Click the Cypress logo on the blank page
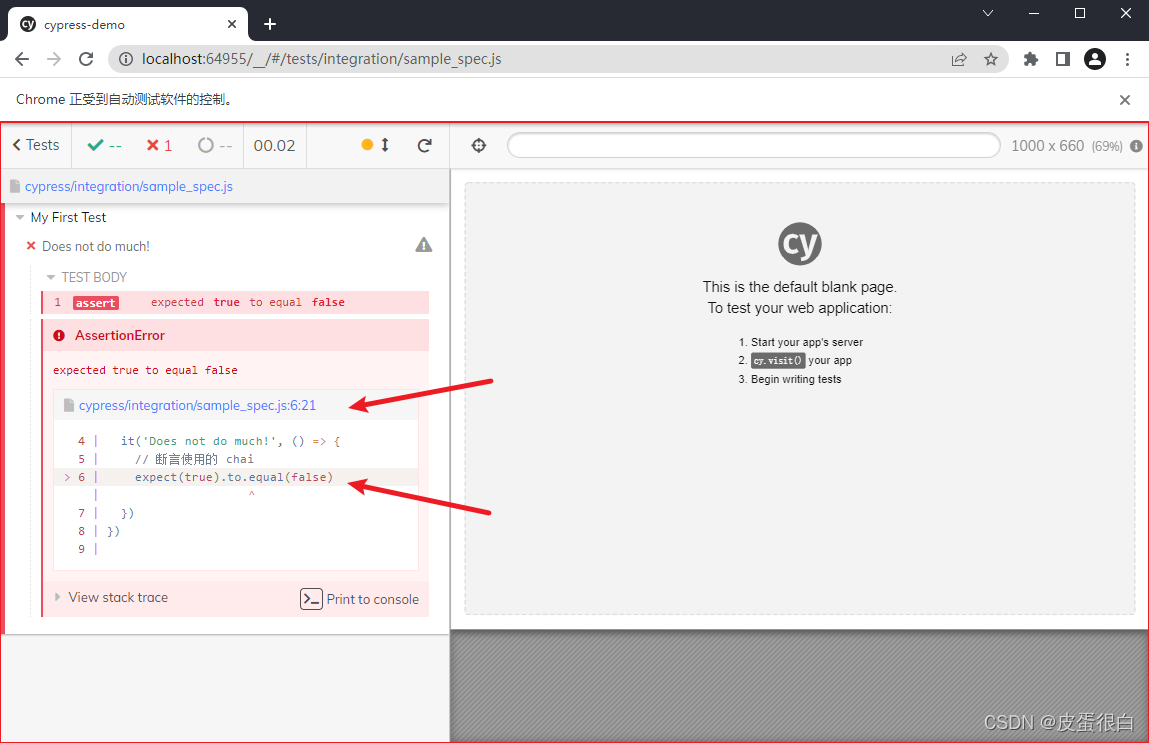Screen dimensions: 1149x743 click(799, 244)
